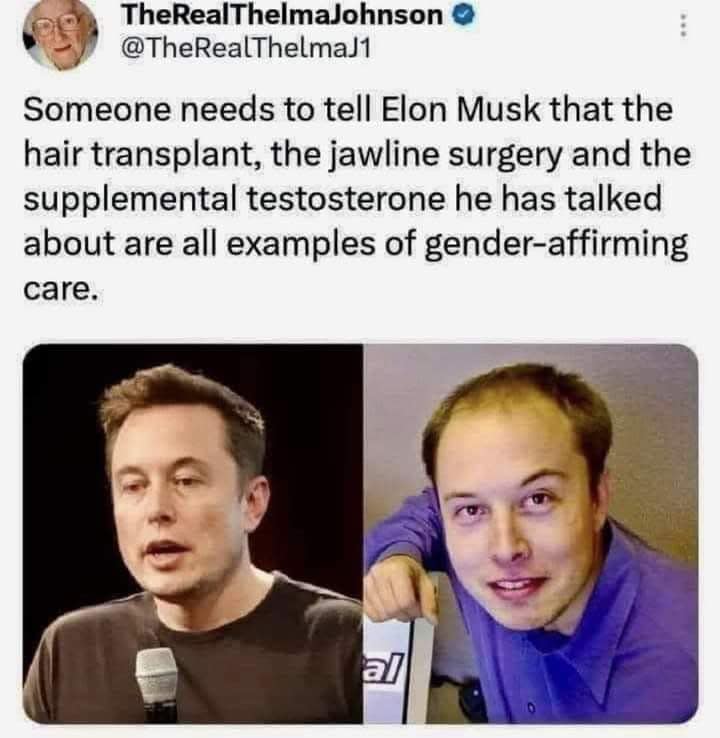Click the phrase "jawline surgery" in tweet
This screenshot has width=720, height=738.
click(x=448, y=155)
